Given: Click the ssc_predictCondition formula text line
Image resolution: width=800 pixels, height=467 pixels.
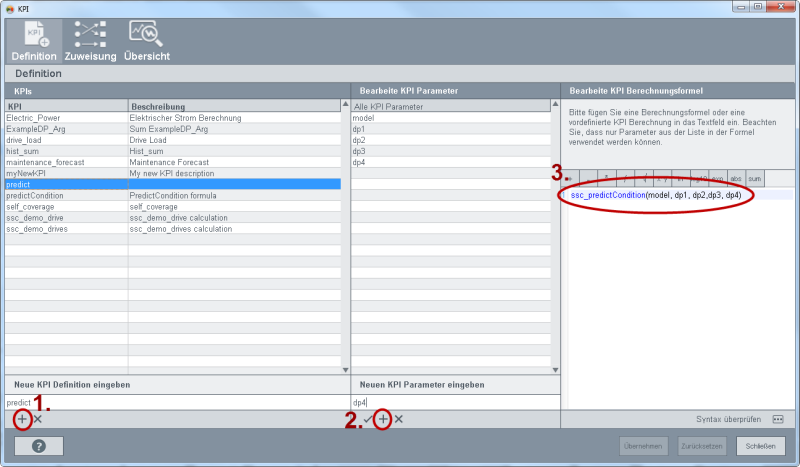Looking at the screenshot, I should point(655,195).
